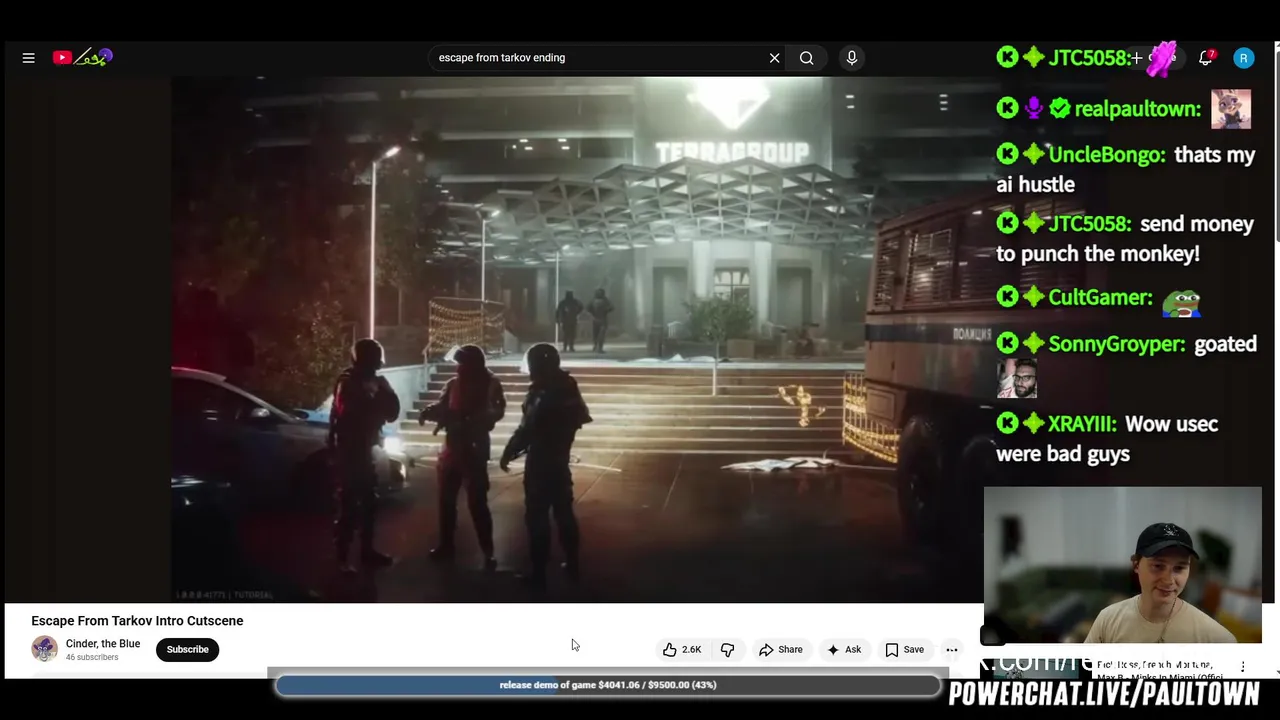The width and height of the screenshot is (1280, 720).
Task: Open more actions three-dot menu
Action: [x=952, y=650]
